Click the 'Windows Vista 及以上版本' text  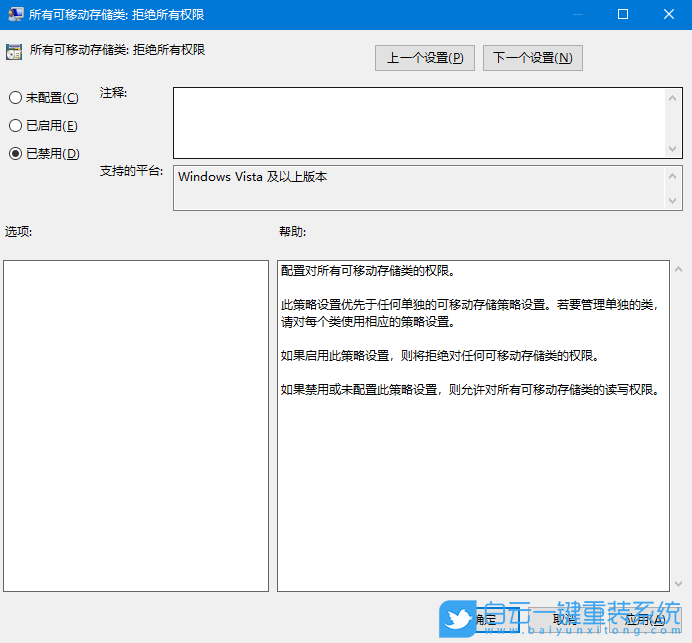(252, 177)
